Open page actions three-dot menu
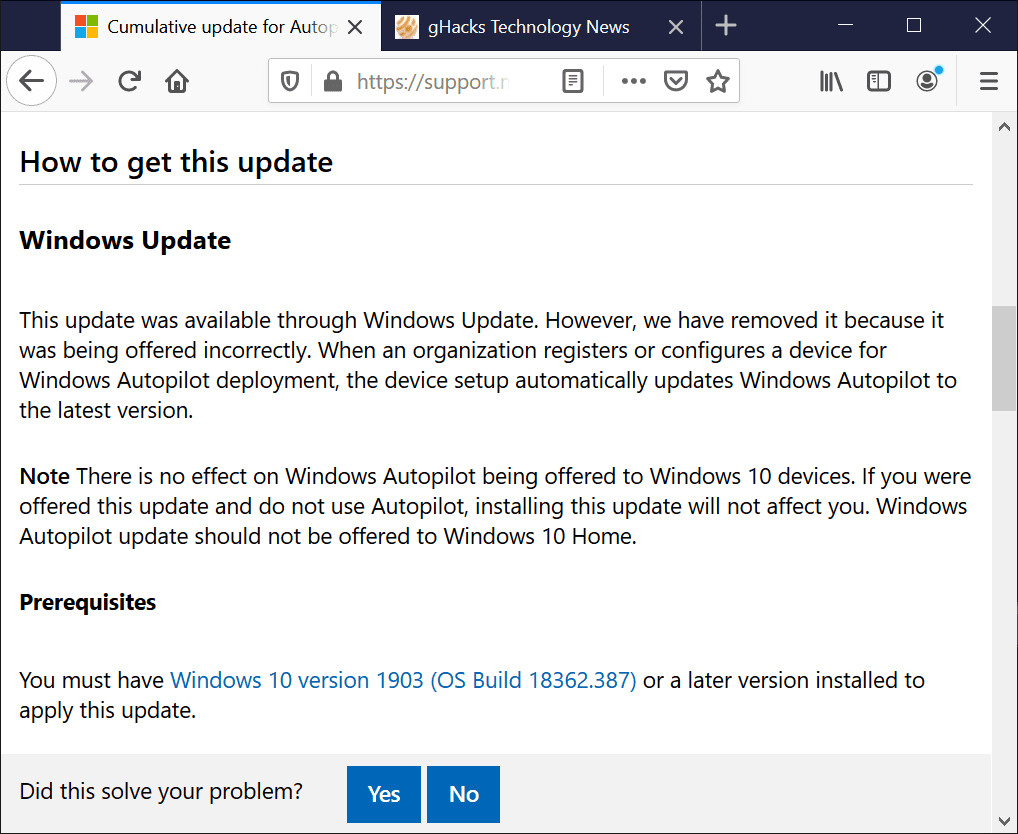 (x=633, y=81)
